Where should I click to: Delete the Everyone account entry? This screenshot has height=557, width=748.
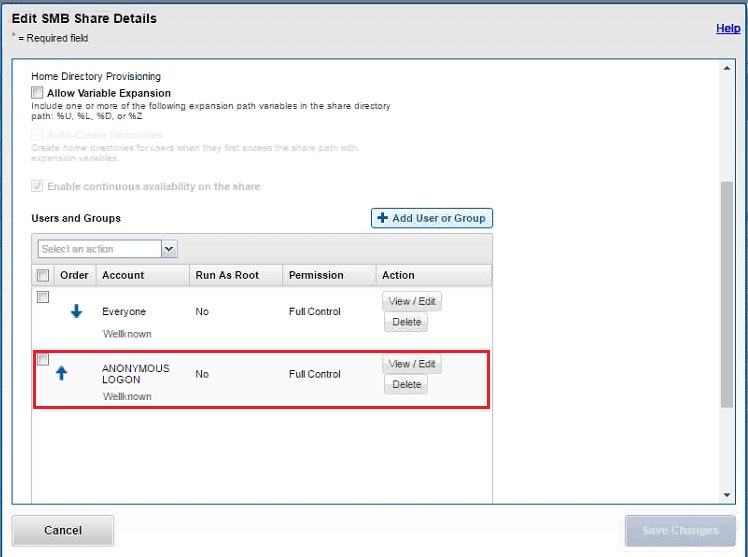(x=406, y=322)
